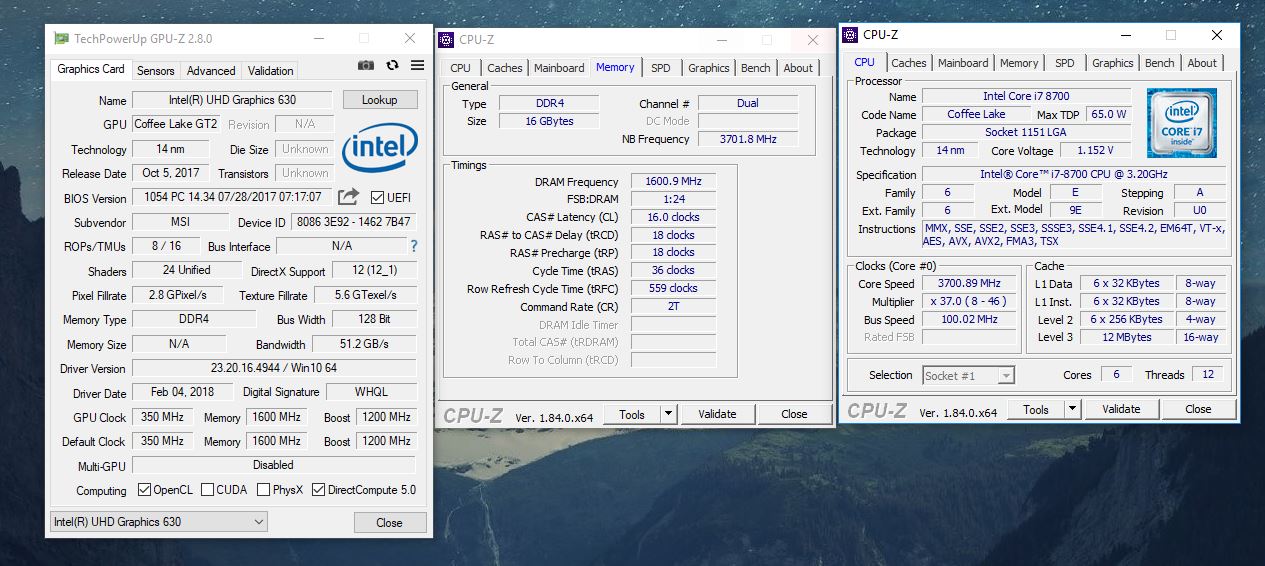The width and height of the screenshot is (1265, 566).
Task: Click the Device ID value in GPU-Z
Action: [x=354, y=222]
